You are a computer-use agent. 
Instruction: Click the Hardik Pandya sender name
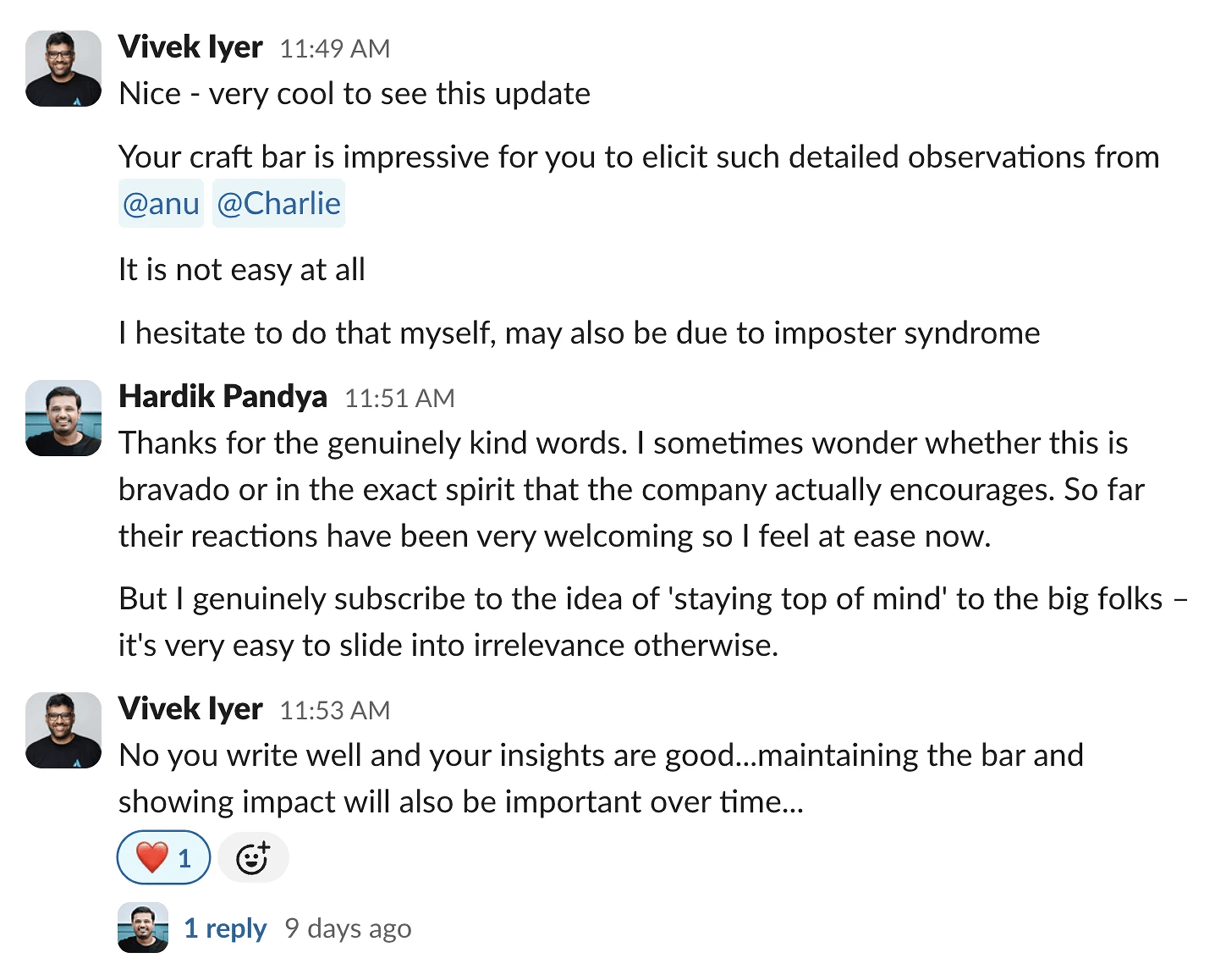(x=223, y=396)
